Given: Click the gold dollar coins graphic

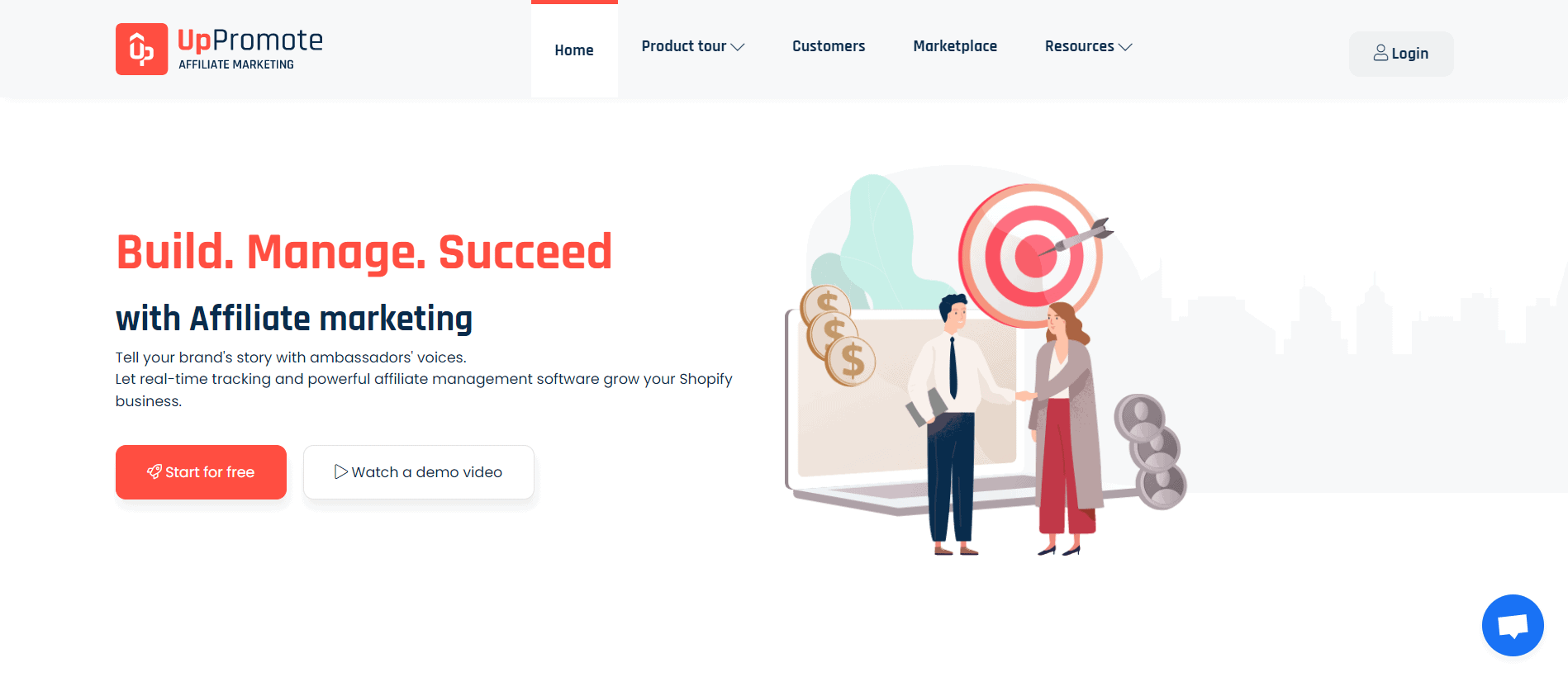Looking at the screenshot, I should (x=838, y=334).
